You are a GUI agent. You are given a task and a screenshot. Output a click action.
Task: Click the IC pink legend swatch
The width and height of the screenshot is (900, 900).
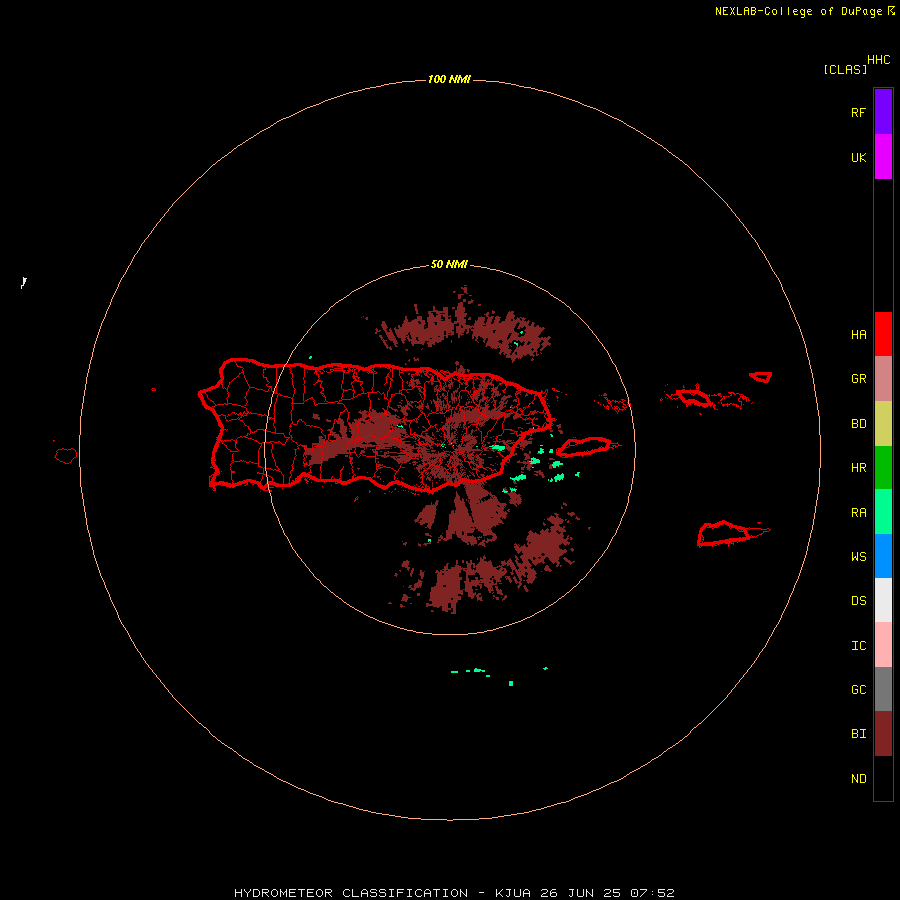point(883,645)
